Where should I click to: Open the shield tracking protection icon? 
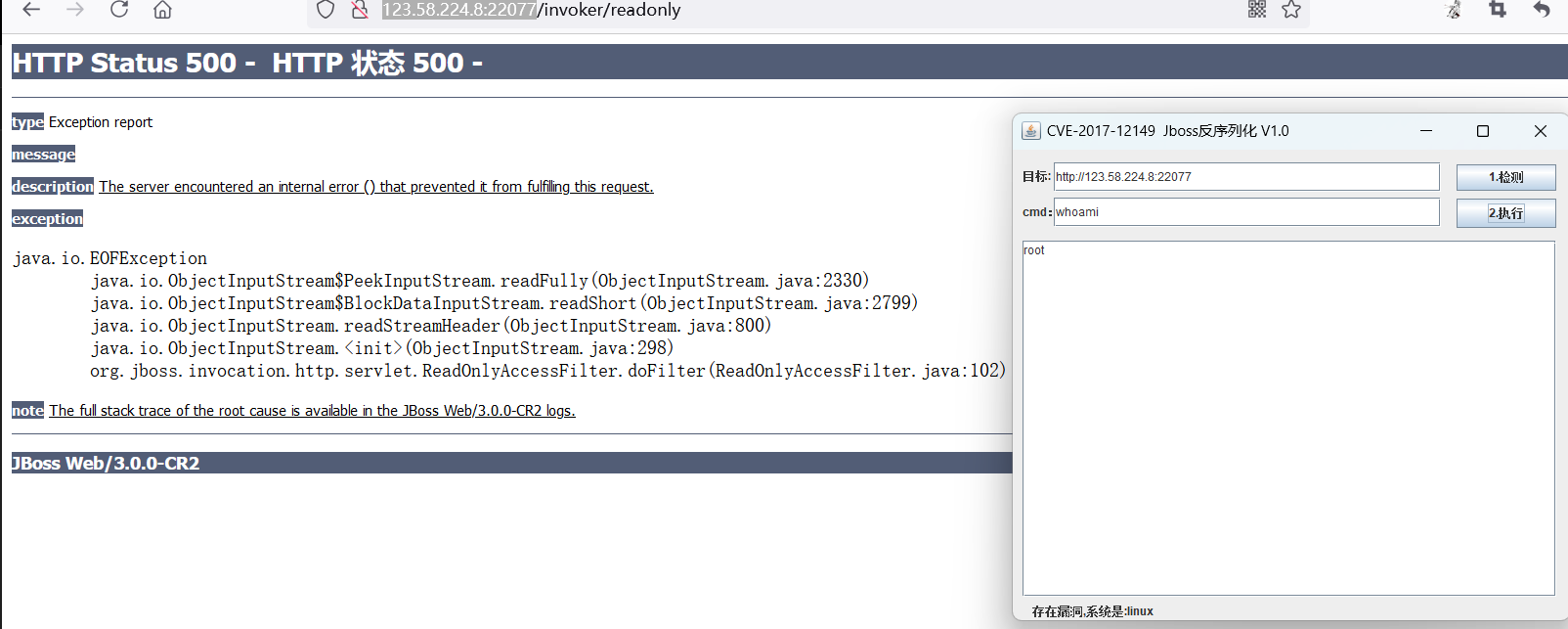pyautogui.click(x=326, y=10)
